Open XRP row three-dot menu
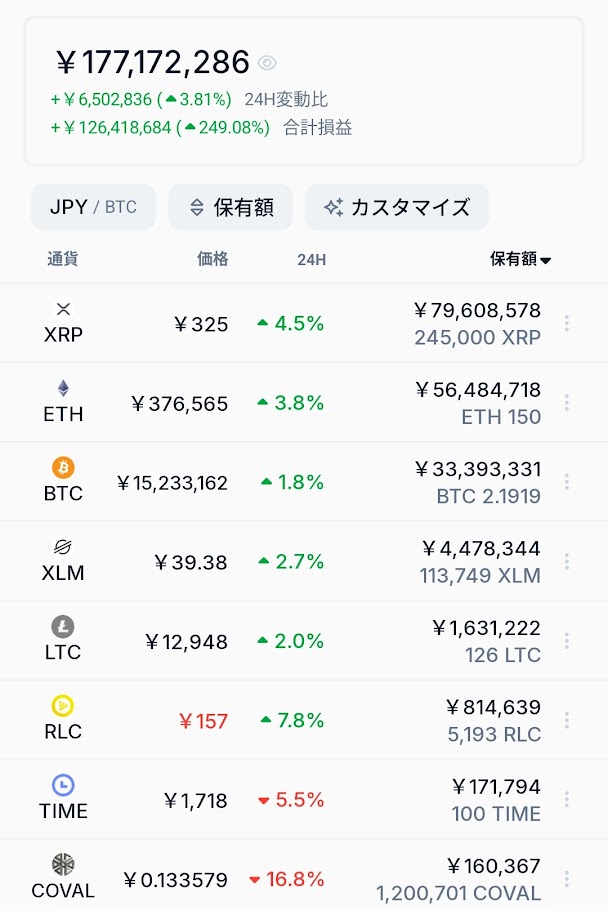The height and width of the screenshot is (911, 608). [x=567, y=323]
